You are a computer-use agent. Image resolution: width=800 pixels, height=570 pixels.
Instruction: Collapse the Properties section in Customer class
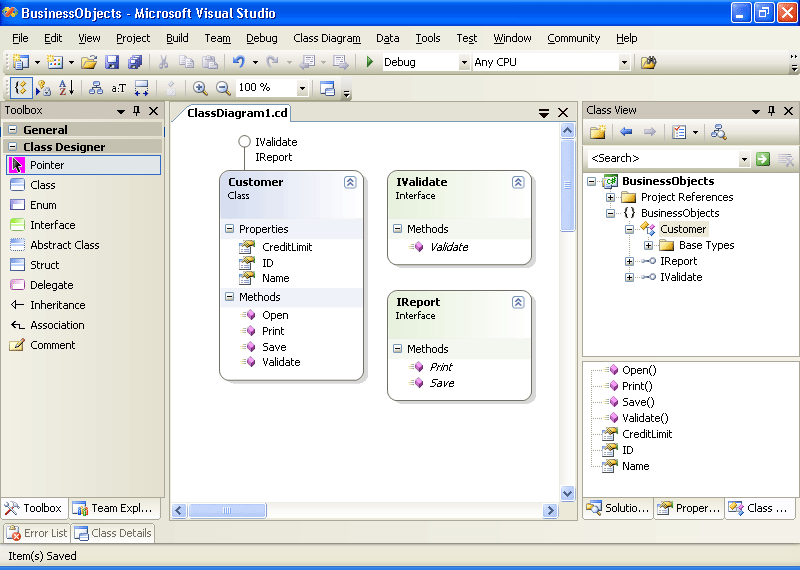click(230, 229)
